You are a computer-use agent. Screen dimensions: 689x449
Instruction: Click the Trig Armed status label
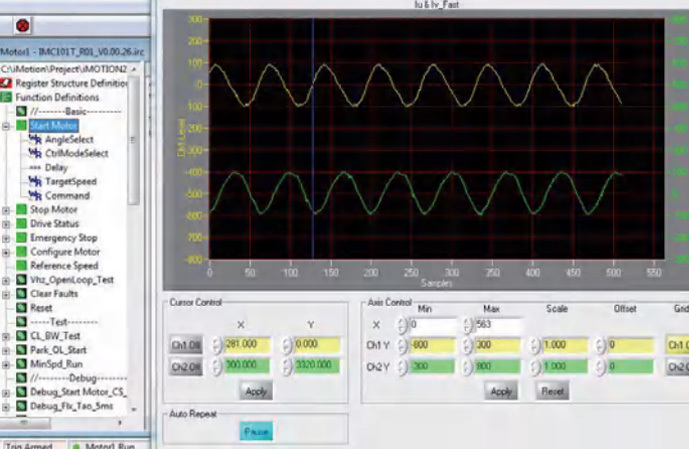(x=29, y=445)
